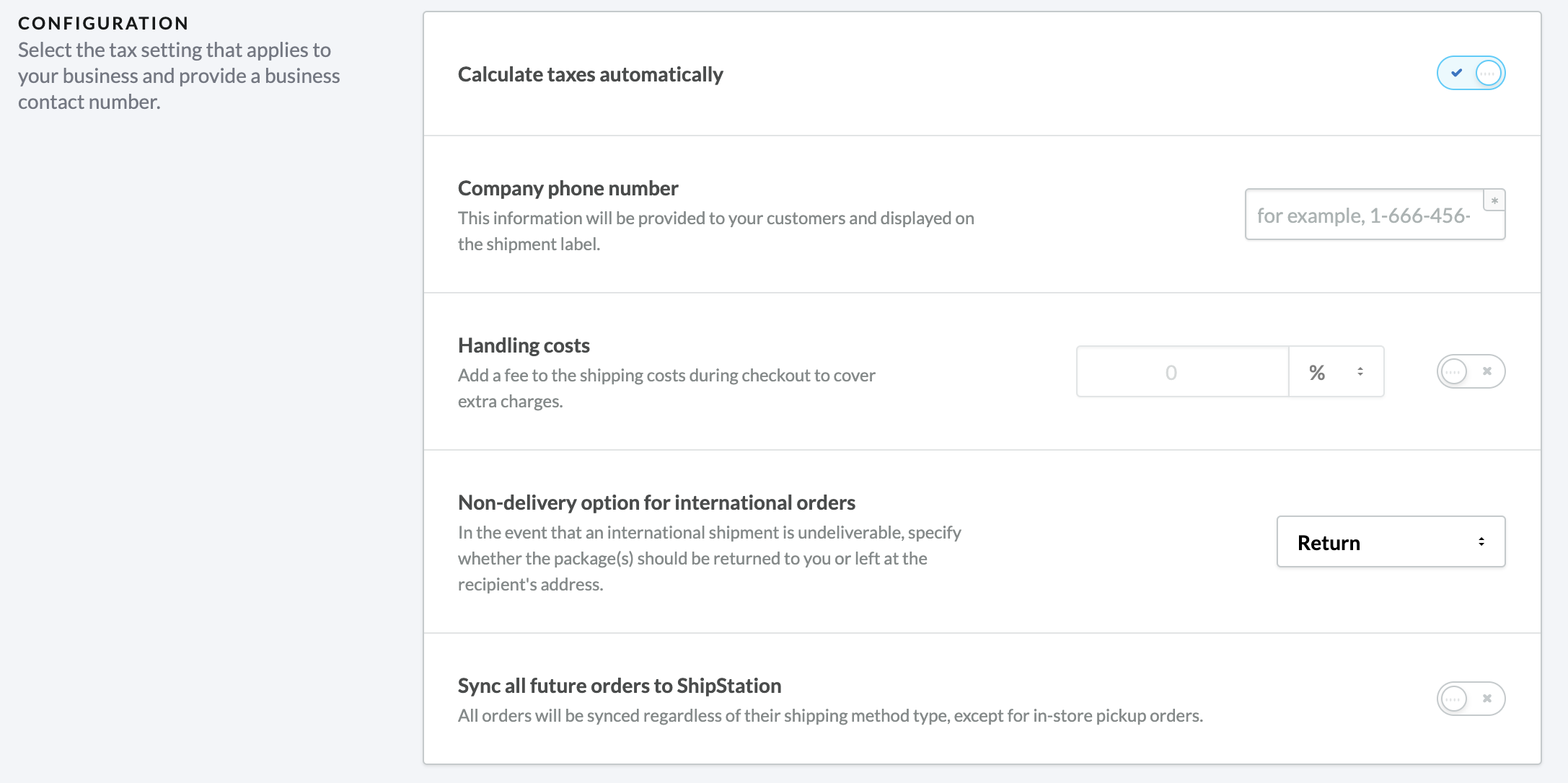Click the Handling costs heading
The image size is (1568, 783).
pyautogui.click(x=524, y=345)
